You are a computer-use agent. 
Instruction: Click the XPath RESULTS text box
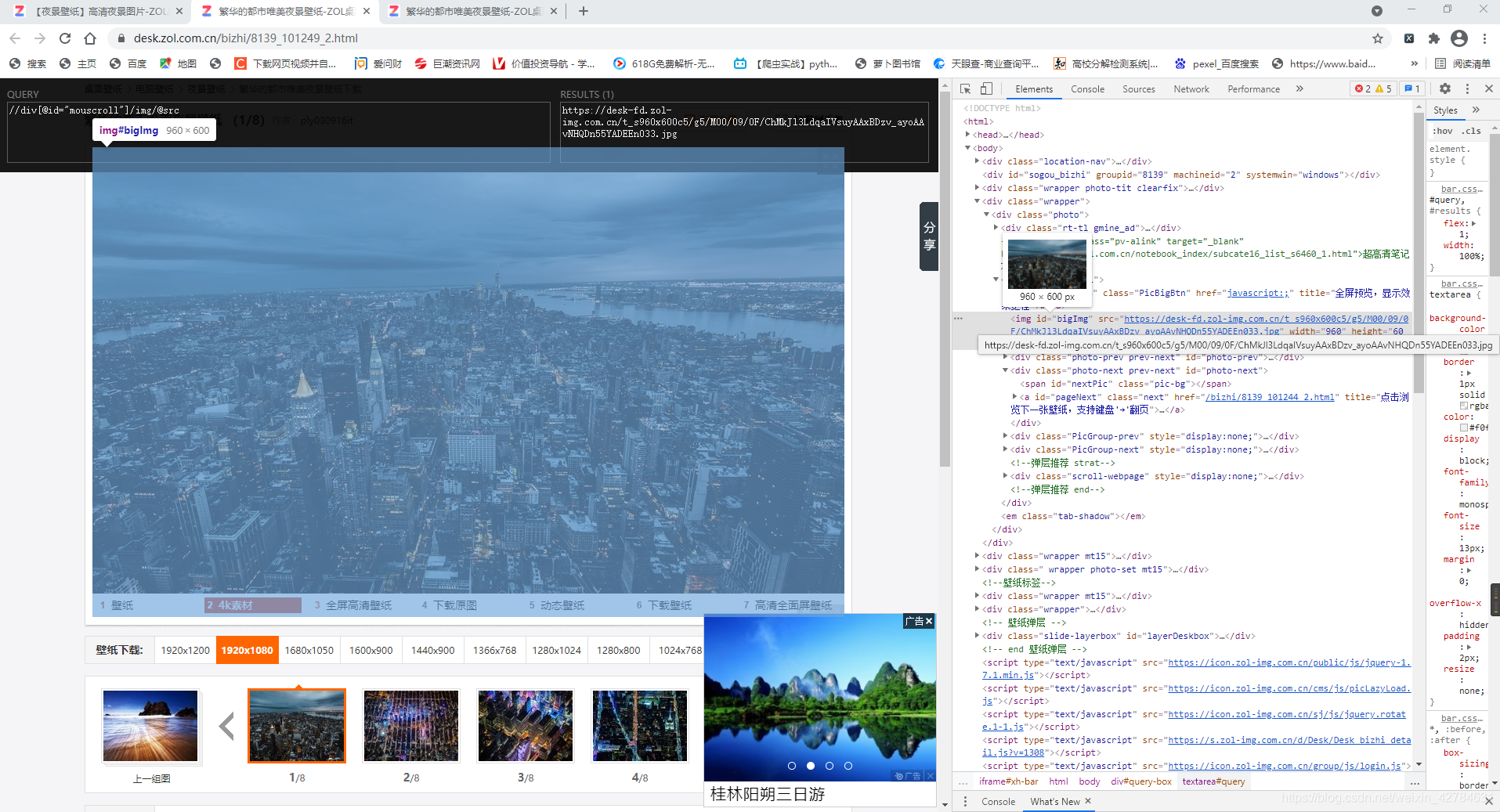pos(744,132)
